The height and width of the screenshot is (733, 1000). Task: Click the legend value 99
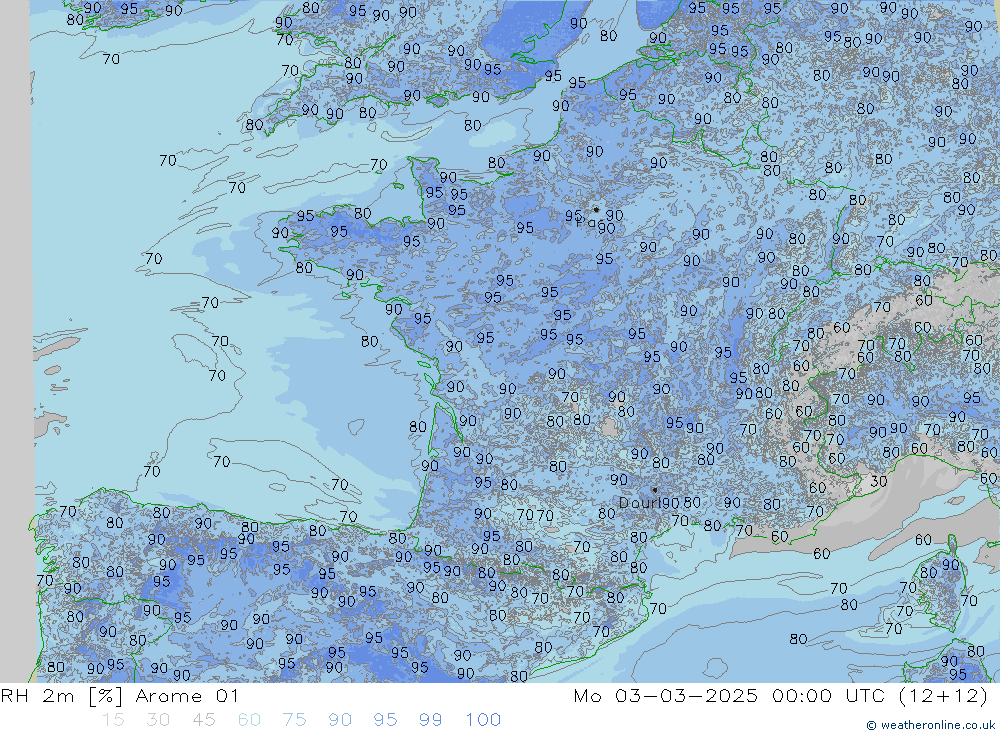tap(430, 720)
